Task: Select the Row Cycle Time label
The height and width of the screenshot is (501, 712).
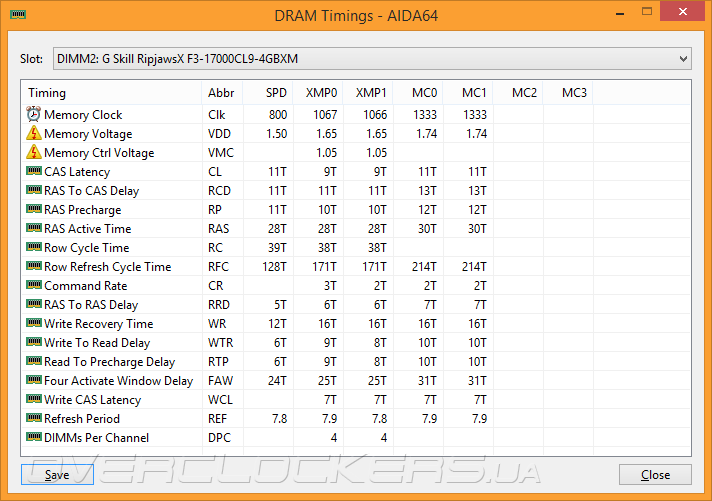Action: (87, 248)
